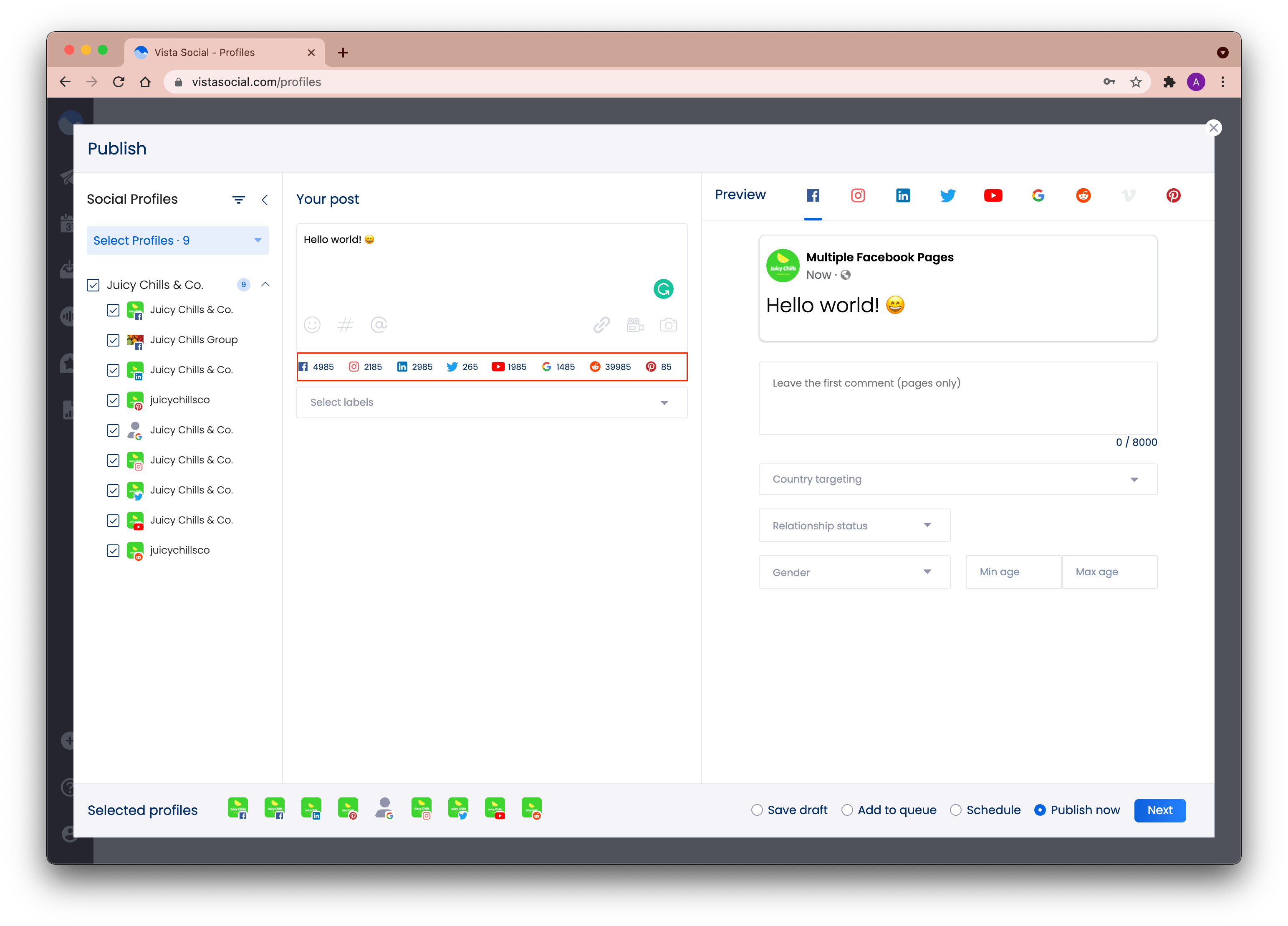Viewport: 1288px width, 926px height.
Task: Attach photo with camera icon
Action: (x=668, y=325)
